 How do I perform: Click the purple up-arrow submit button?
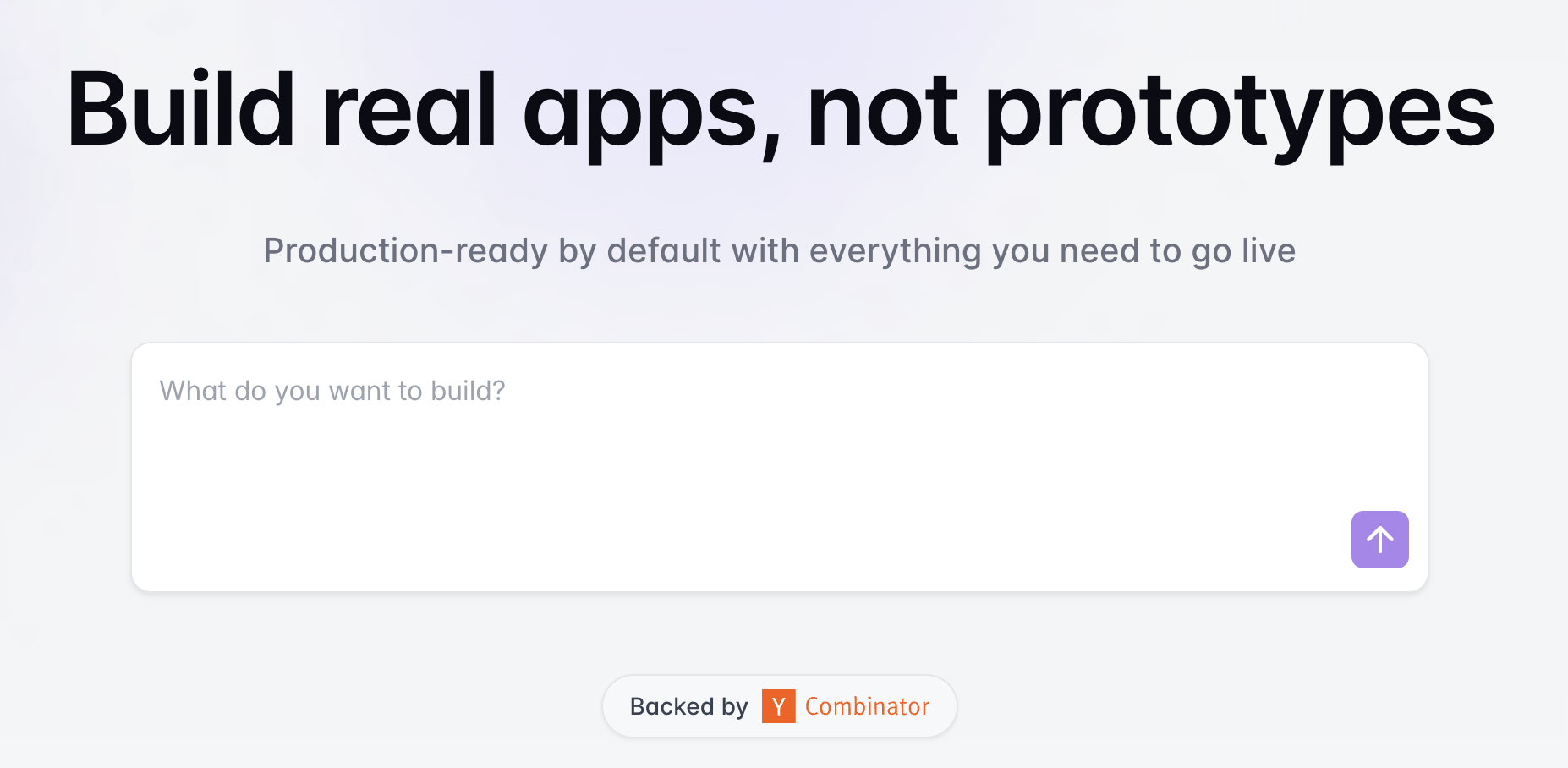pyautogui.click(x=1379, y=540)
